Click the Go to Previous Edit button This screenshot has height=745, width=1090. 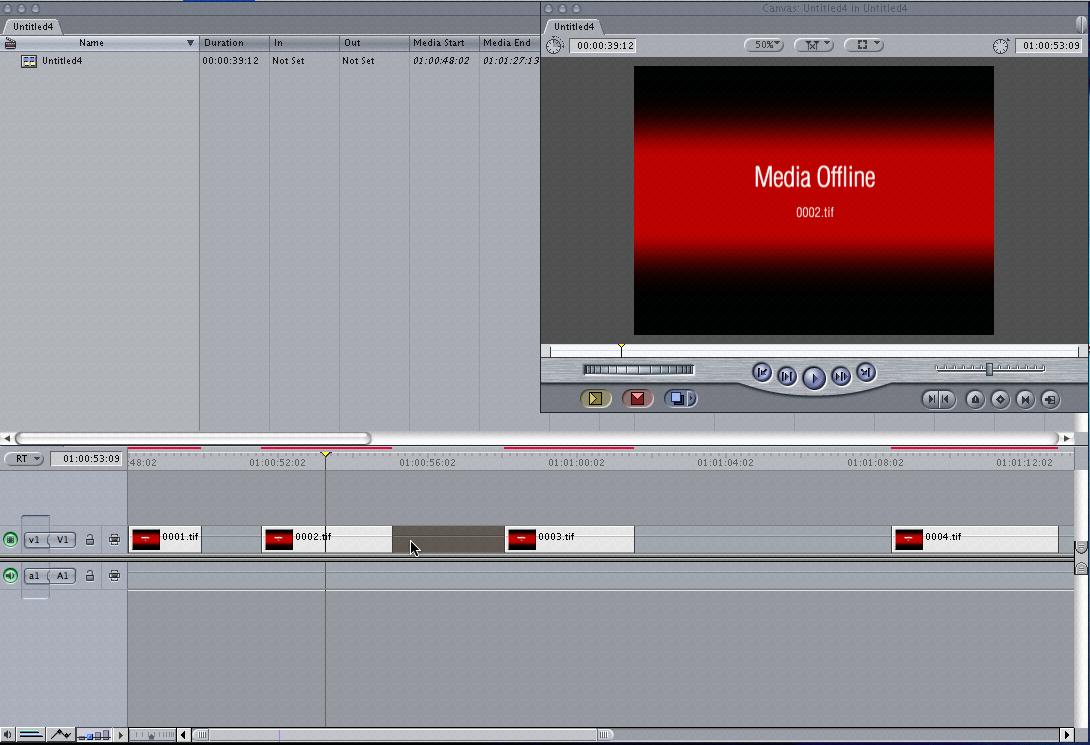[x=762, y=373]
